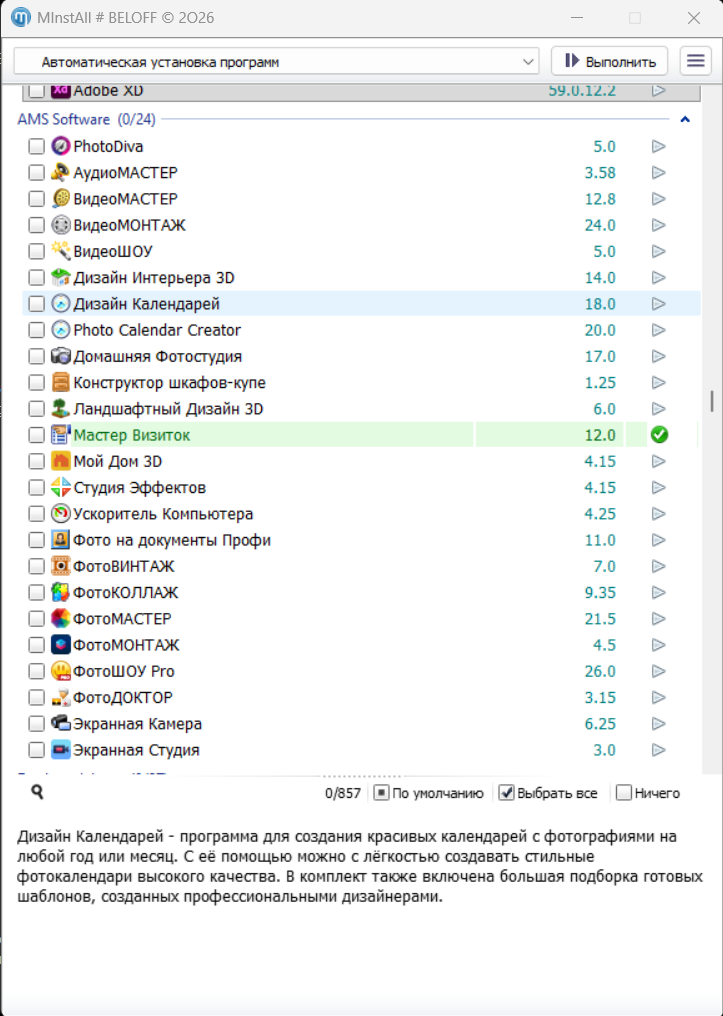Click the dotted splitter above the search bar
The width and height of the screenshot is (723, 1016).
362,776
